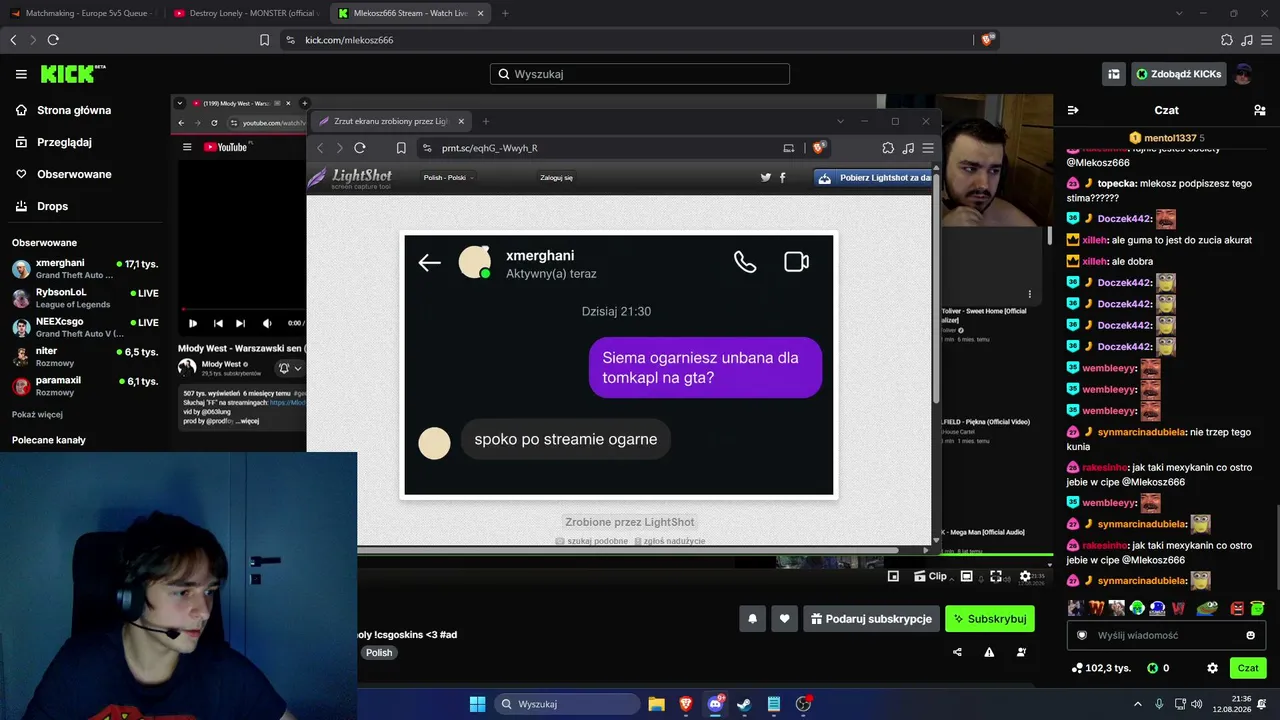Image resolution: width=1280 pixels, height=720 pixels.
Task: Toggle theater mode on stream player
Action: [x=966, y=576]
